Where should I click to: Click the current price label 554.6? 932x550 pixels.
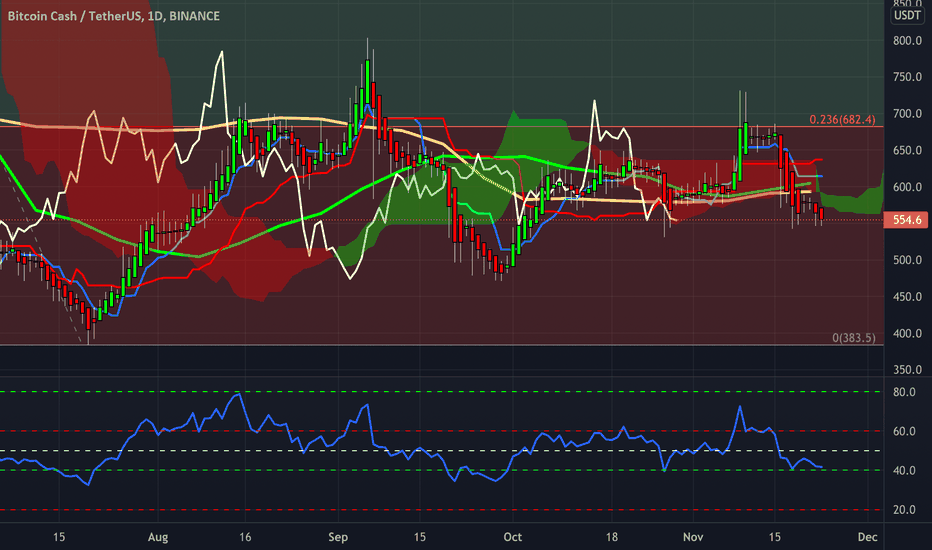coord(906,220)
